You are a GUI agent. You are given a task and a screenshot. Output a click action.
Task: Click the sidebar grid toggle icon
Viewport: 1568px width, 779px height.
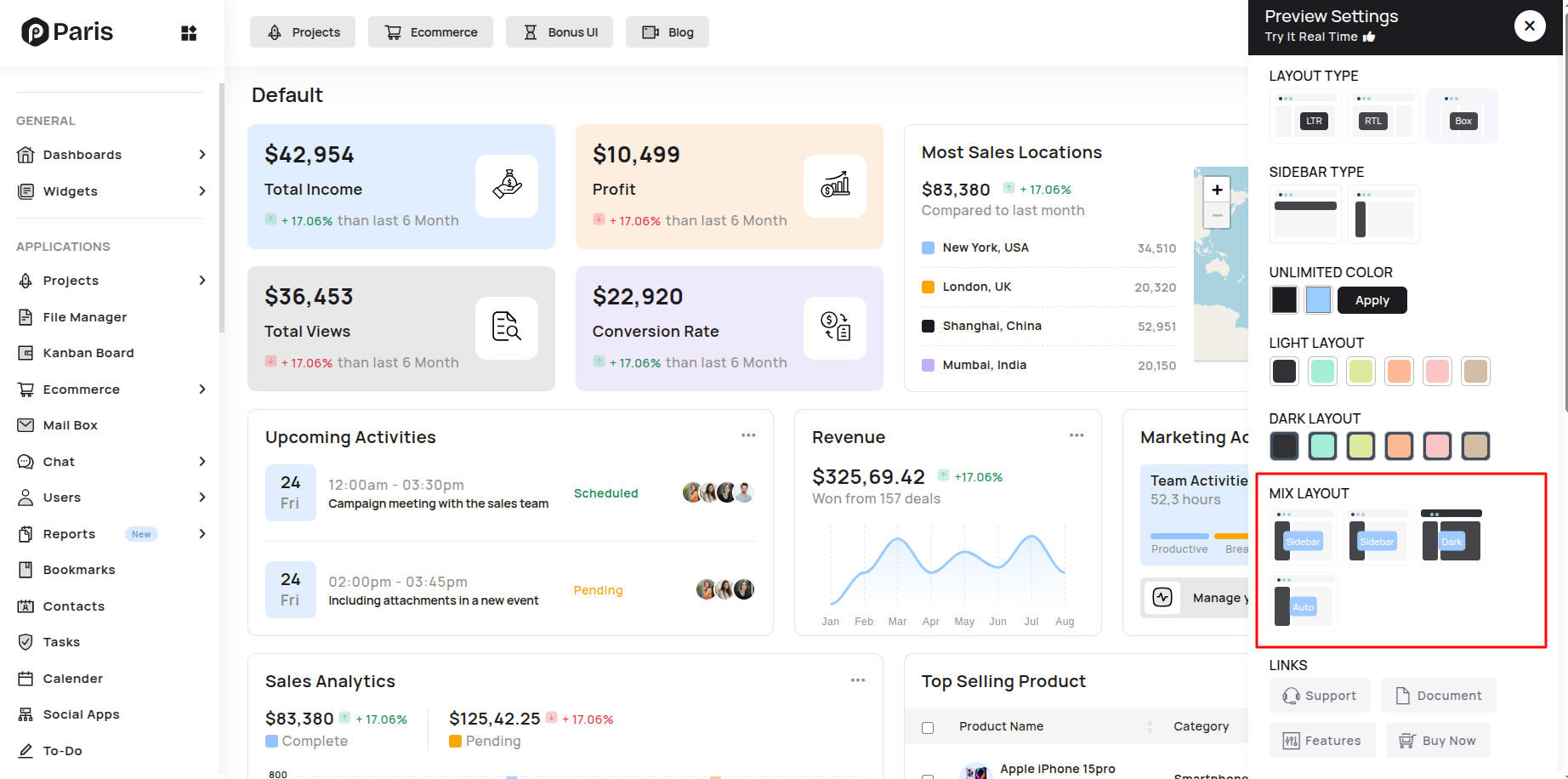point(189,33)
